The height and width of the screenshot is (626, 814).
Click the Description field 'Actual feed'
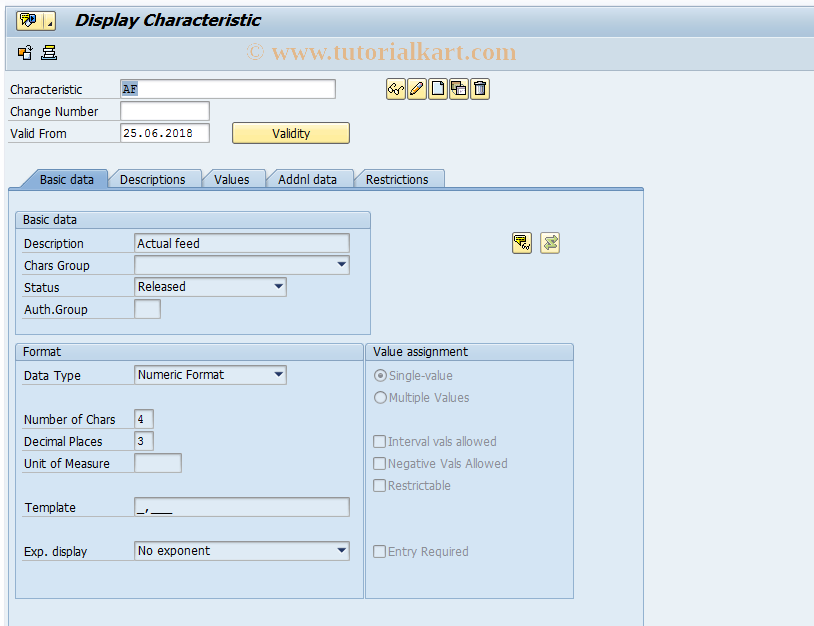click(x=242, y=243)
